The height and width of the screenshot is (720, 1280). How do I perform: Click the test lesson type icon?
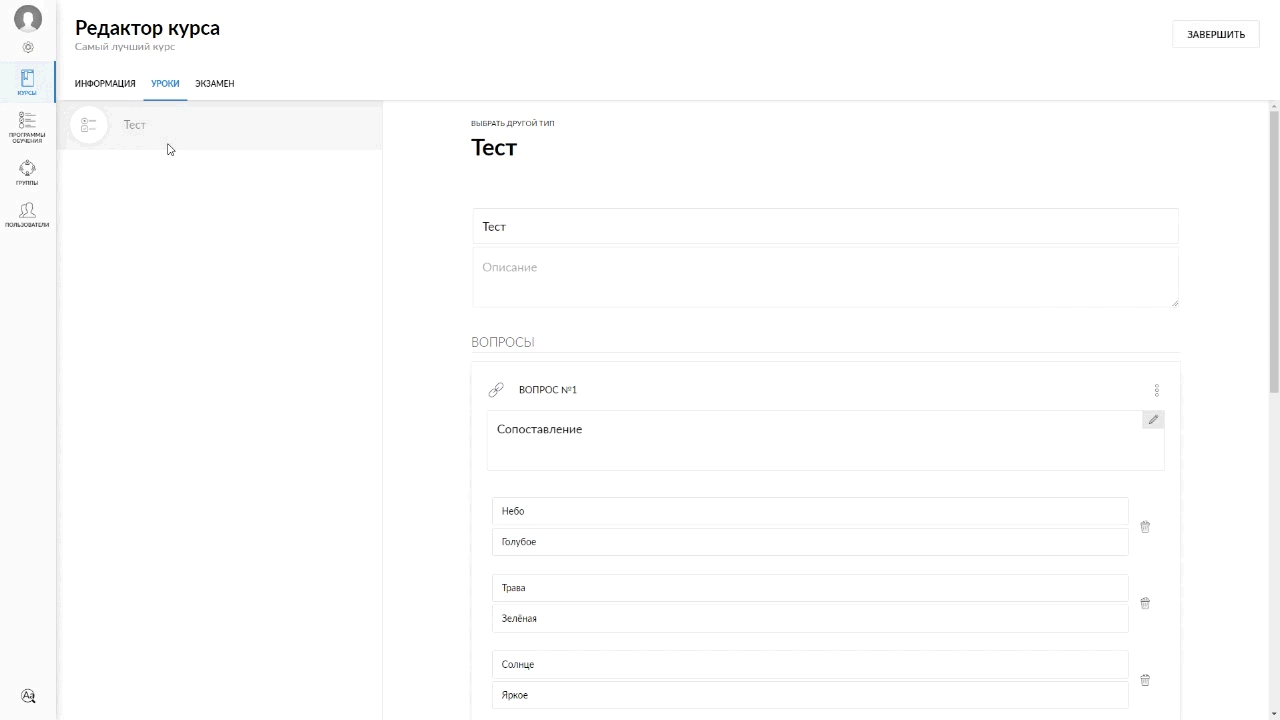(88, 125)
